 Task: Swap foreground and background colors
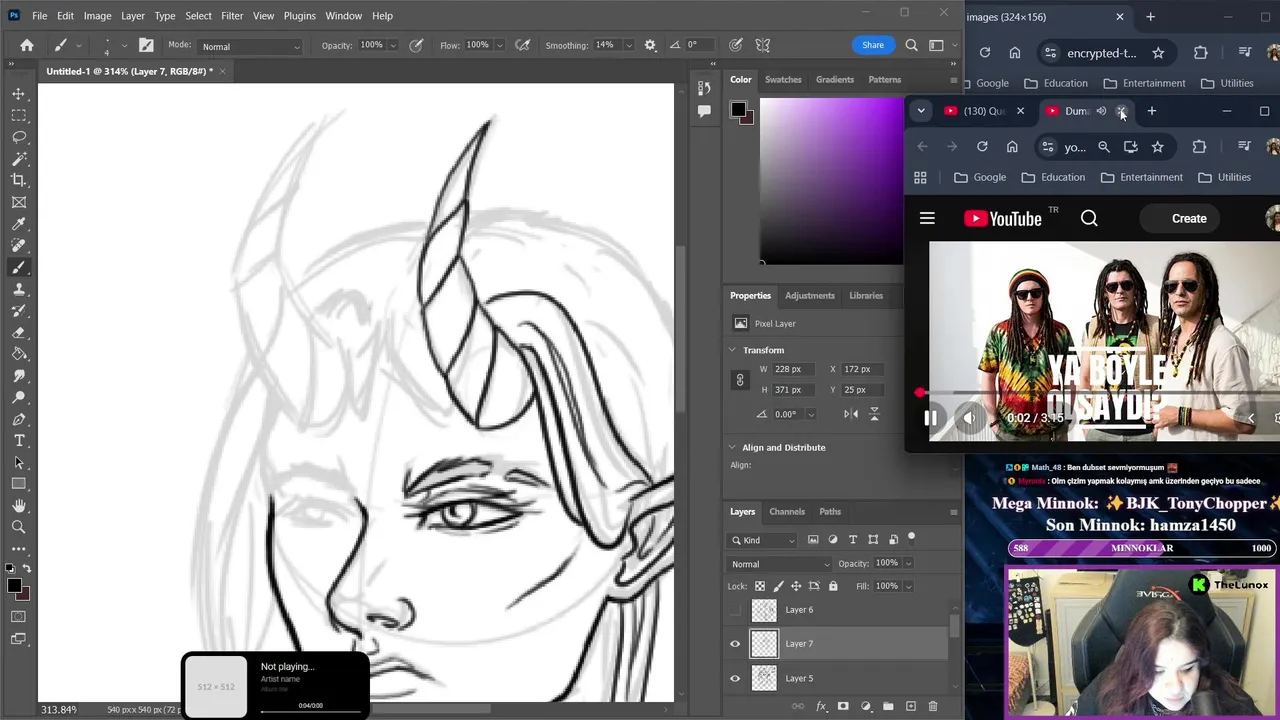(27, 569)
